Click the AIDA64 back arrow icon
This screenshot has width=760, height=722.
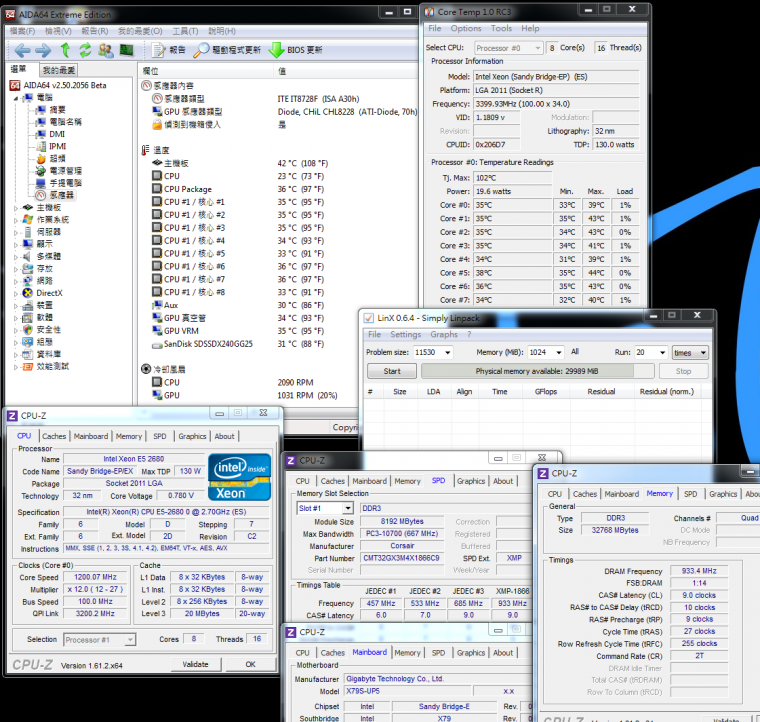coord(20,50)
